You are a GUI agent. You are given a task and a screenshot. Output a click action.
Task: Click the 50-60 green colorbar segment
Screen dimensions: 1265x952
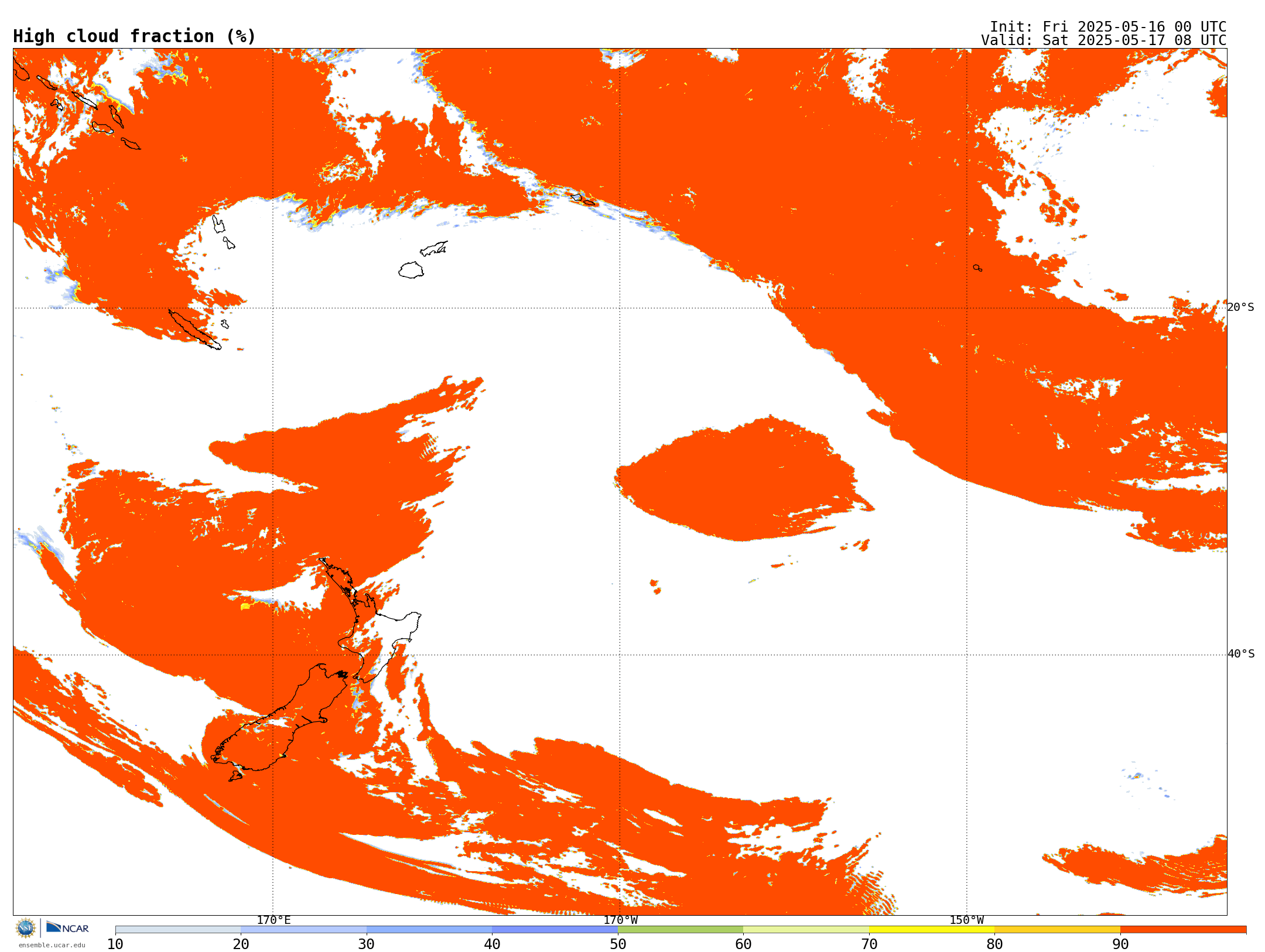coord(681,930)
